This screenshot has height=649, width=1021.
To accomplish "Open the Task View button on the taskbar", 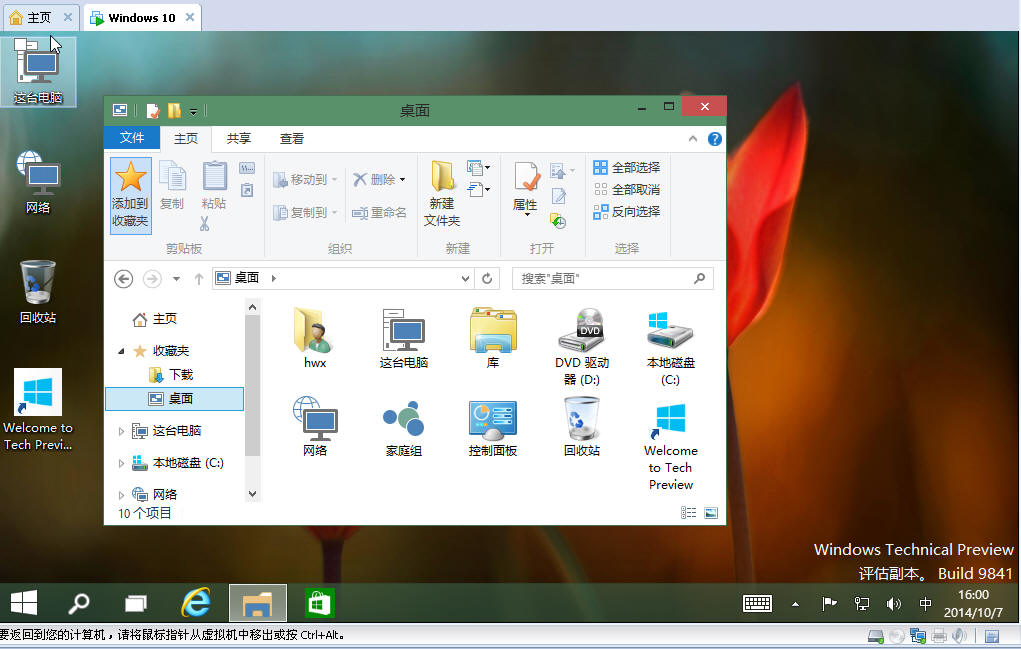I will coord(135,603).
